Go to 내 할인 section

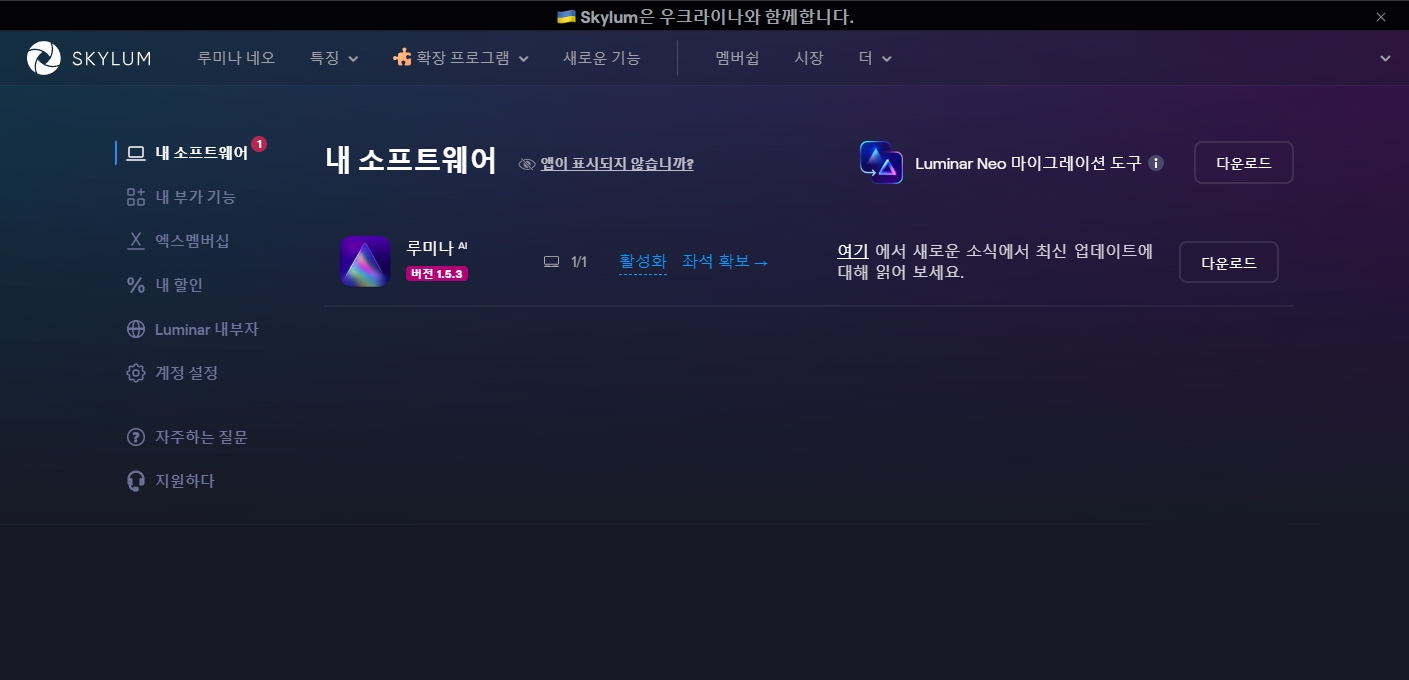pyautogui.click(x=179, y=285)
